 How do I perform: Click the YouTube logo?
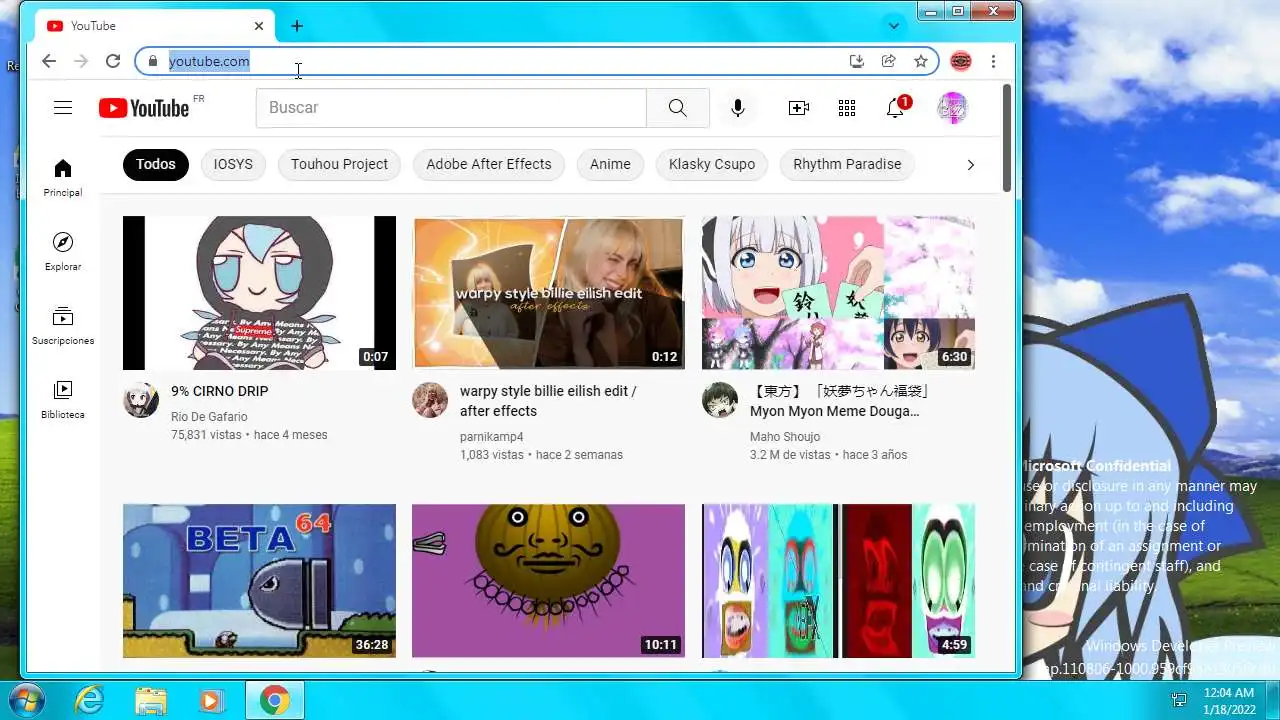coord(144,108)
